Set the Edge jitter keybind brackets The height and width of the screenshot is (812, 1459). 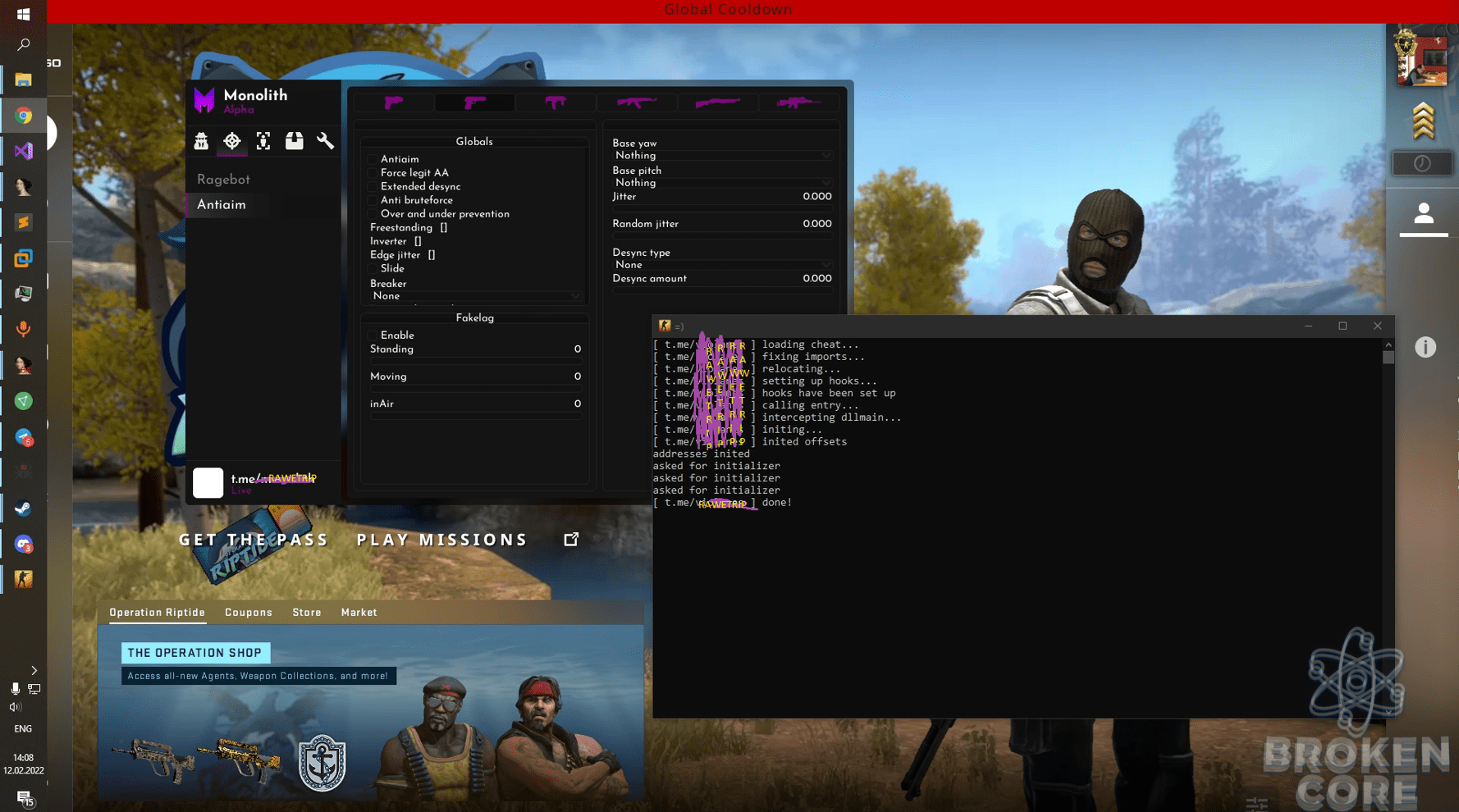point(432,255)
